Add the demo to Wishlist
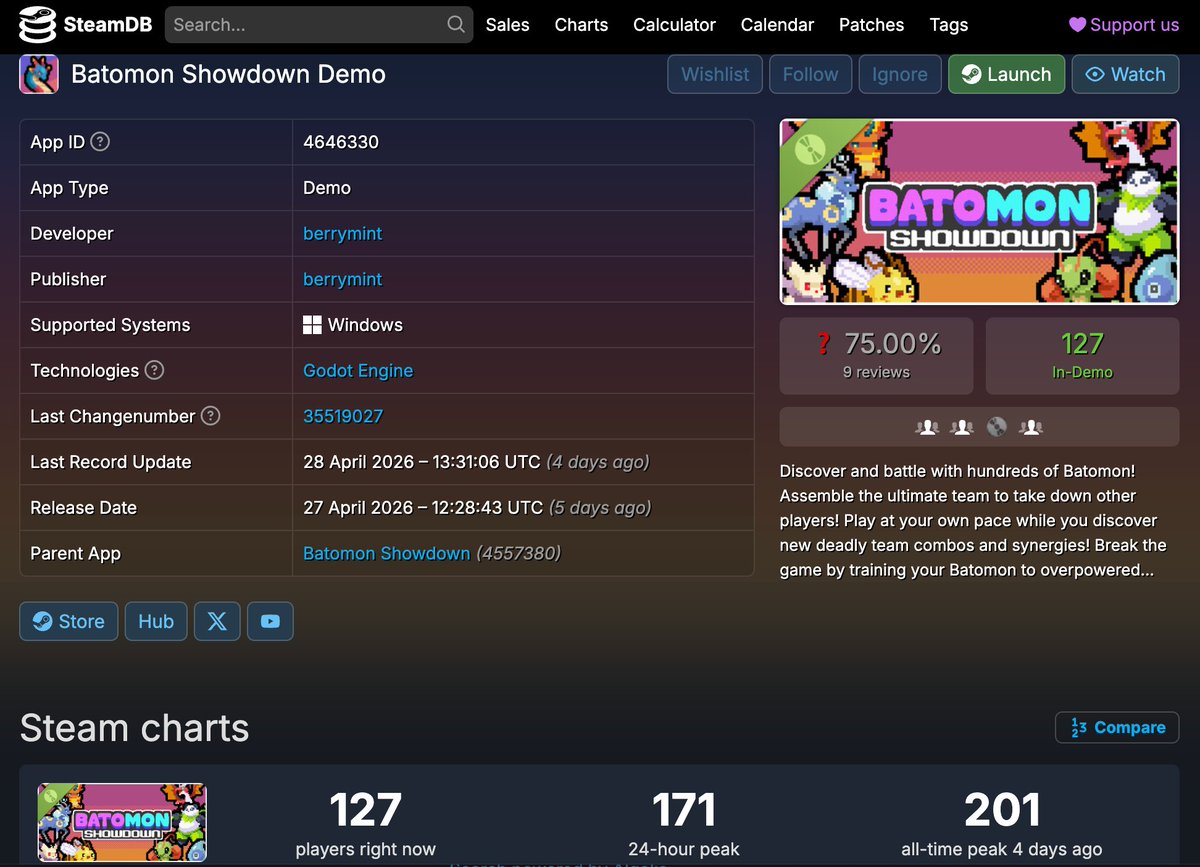 (x=715, y=74)
